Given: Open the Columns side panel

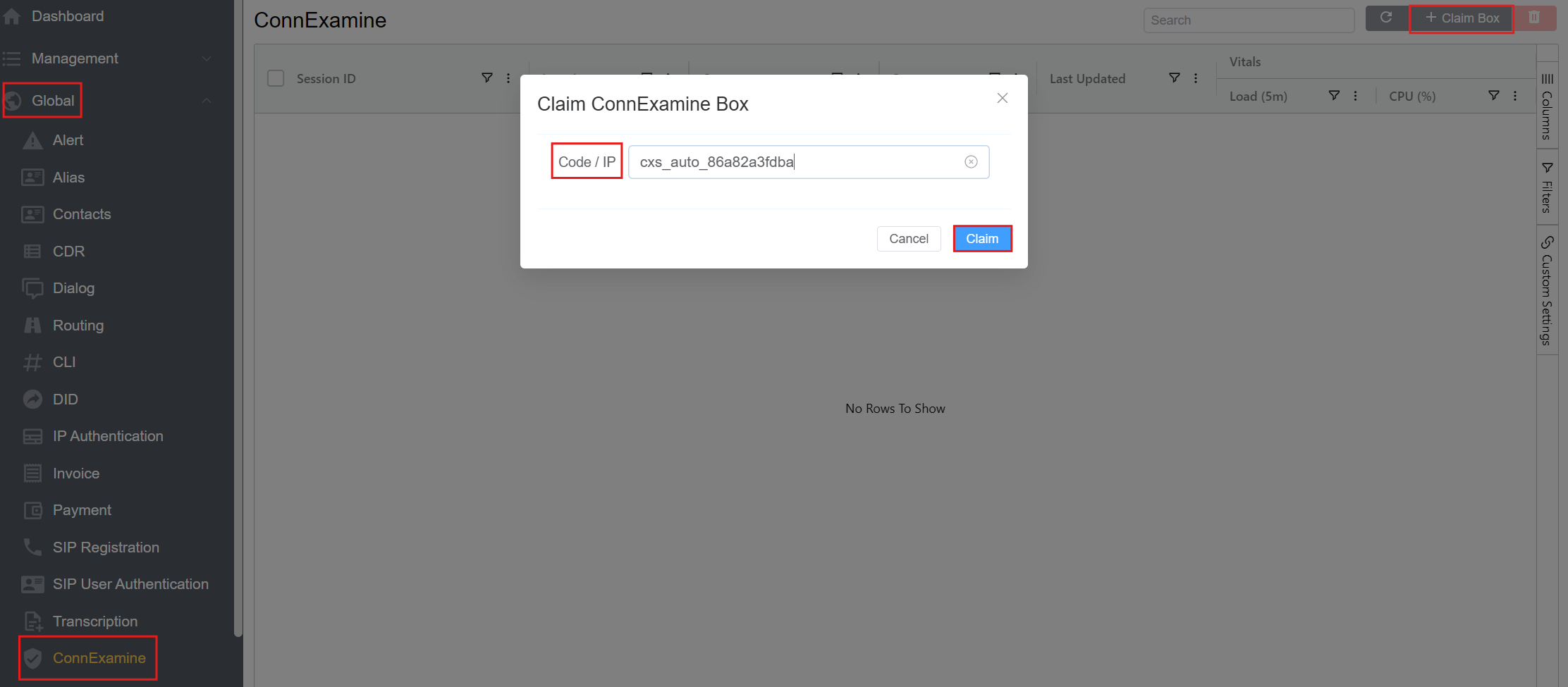Looking at the screenshot, I should pos(1547,106).
